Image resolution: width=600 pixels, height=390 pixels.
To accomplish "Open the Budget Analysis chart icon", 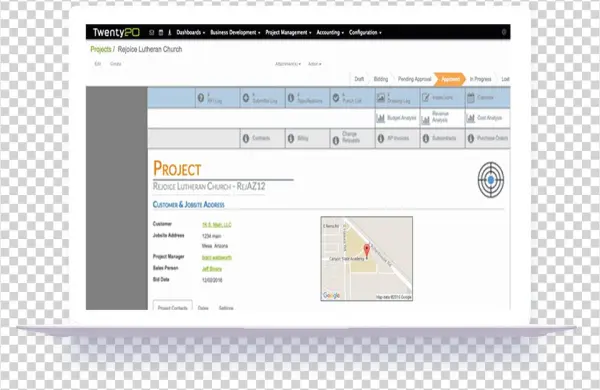I will click(380, 118).
